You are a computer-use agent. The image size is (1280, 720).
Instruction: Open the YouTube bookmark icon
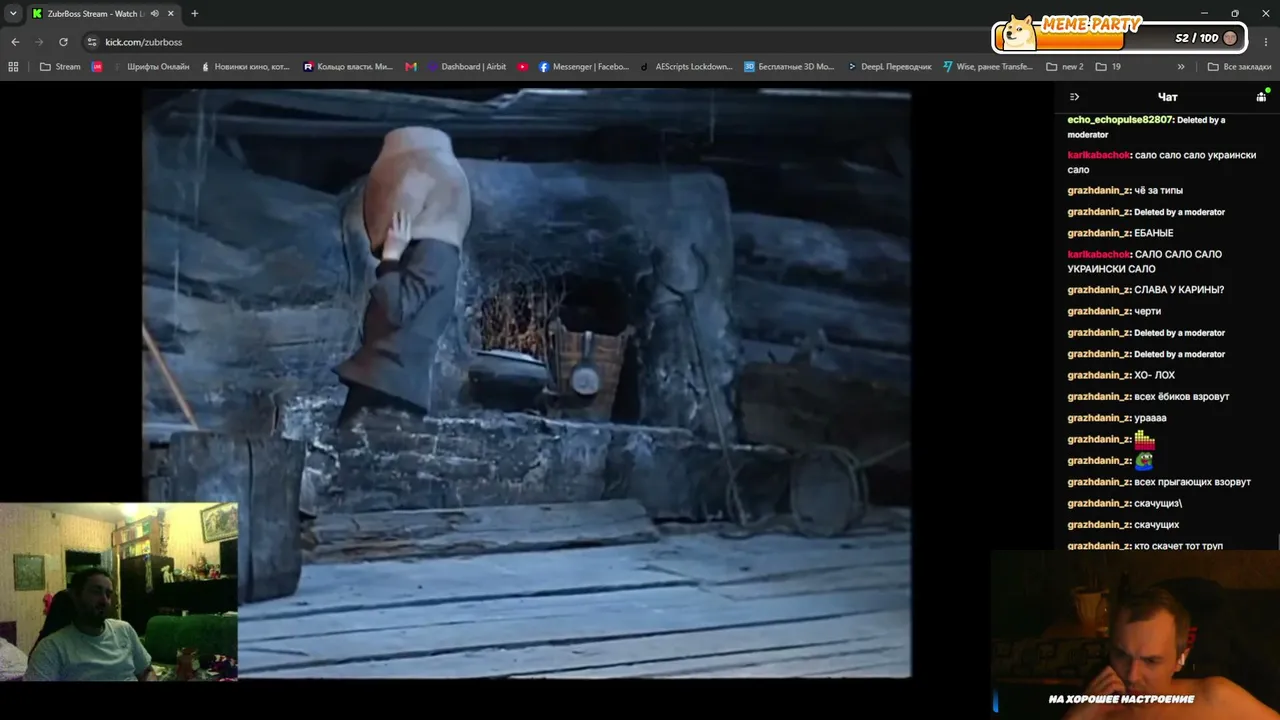523,67
